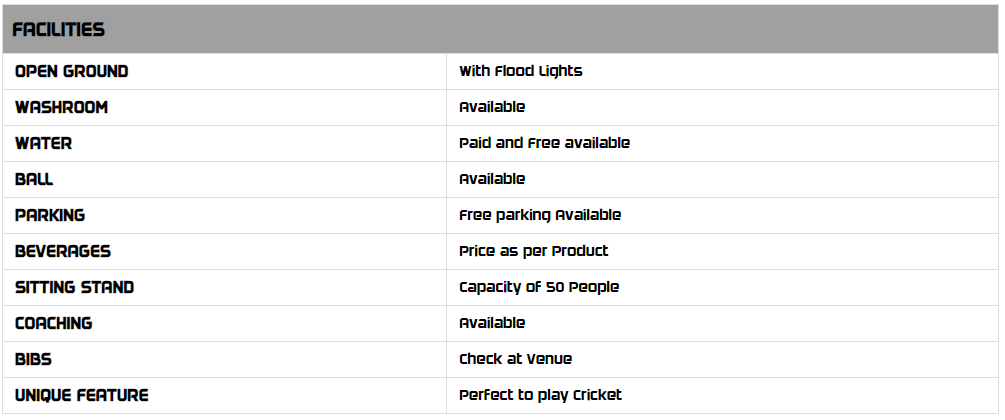Select the BEVERAGES row label

tap(63, 252)
